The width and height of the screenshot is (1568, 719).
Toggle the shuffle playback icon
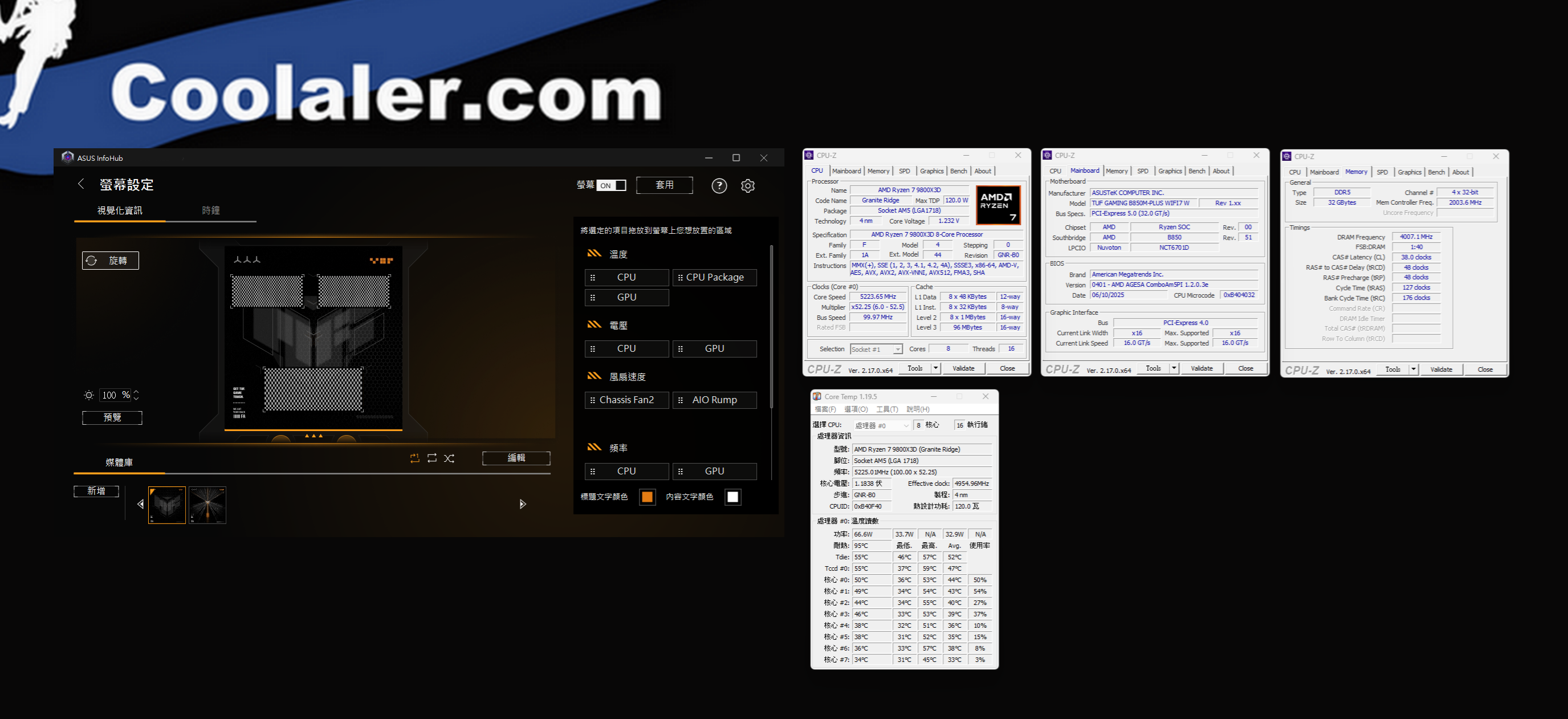(x=449, y=458)
